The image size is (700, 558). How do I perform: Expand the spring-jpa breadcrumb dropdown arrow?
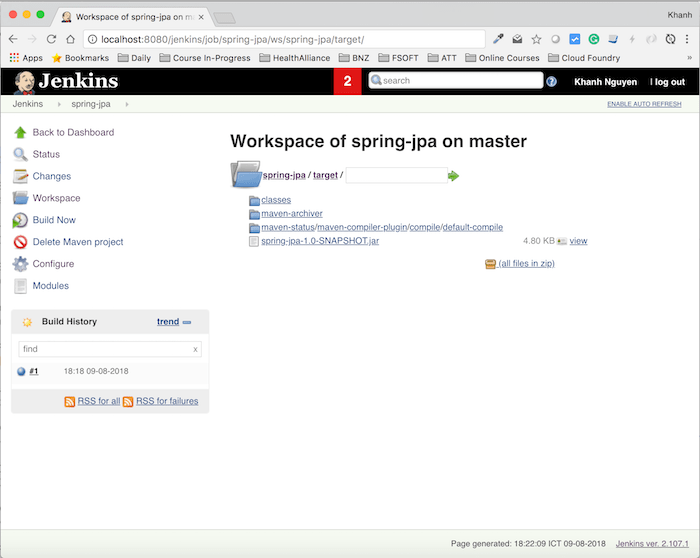click(x=127, y=104)
